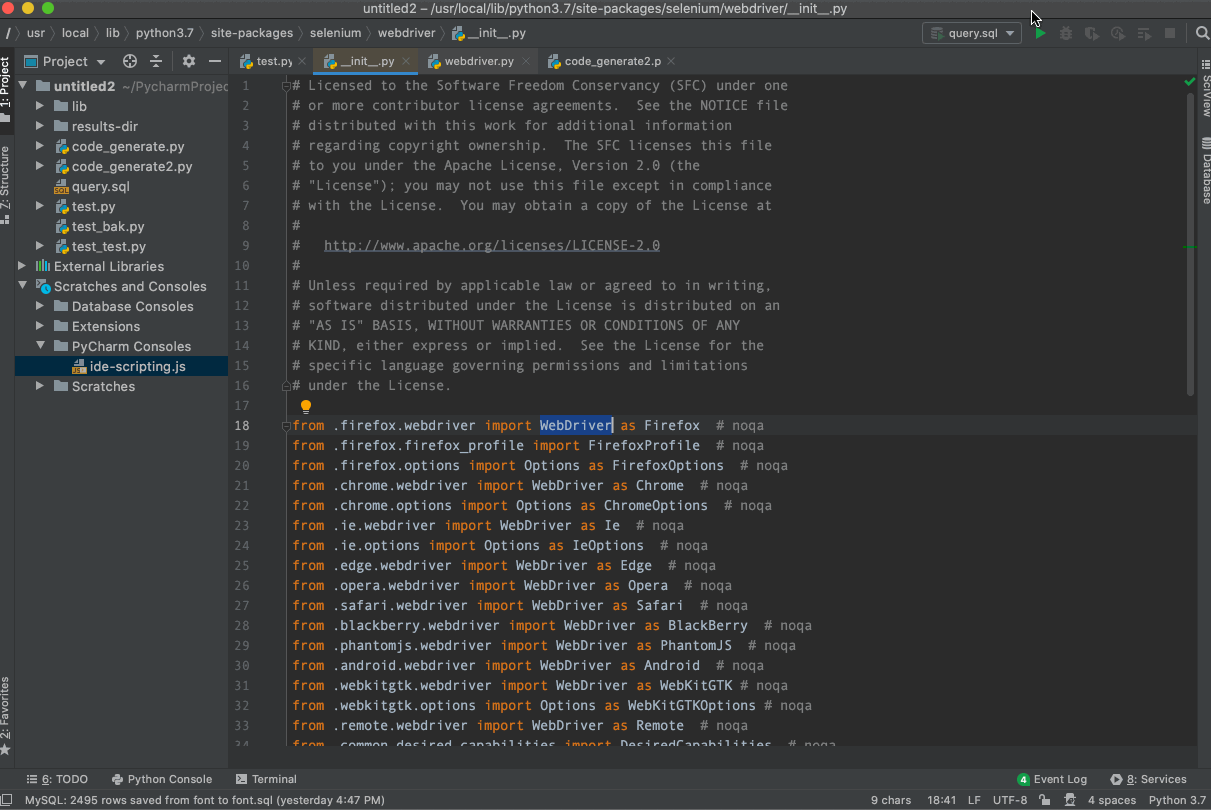Run with coverage icon in toolbar
Screen dimensions: 1211x810
coord(1092,33)
